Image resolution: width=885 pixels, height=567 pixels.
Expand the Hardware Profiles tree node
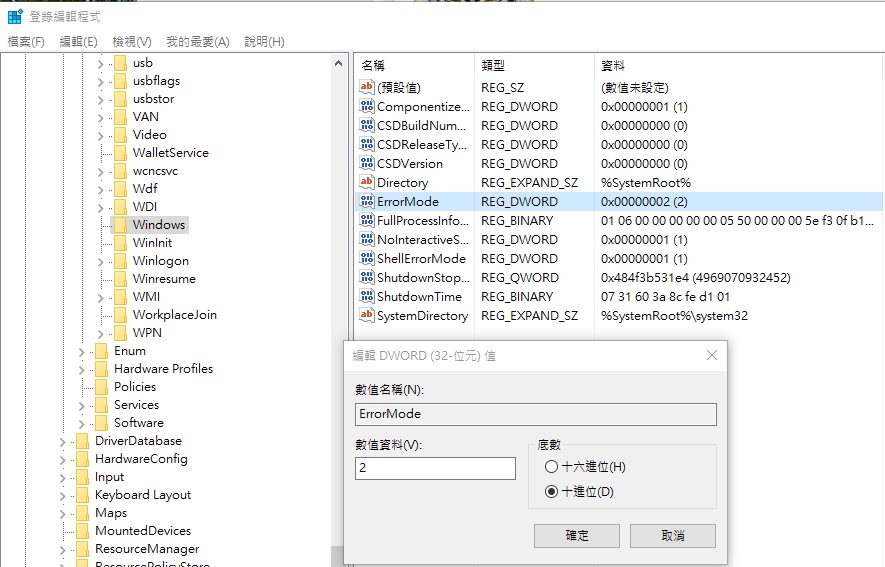tap(81, 369)
